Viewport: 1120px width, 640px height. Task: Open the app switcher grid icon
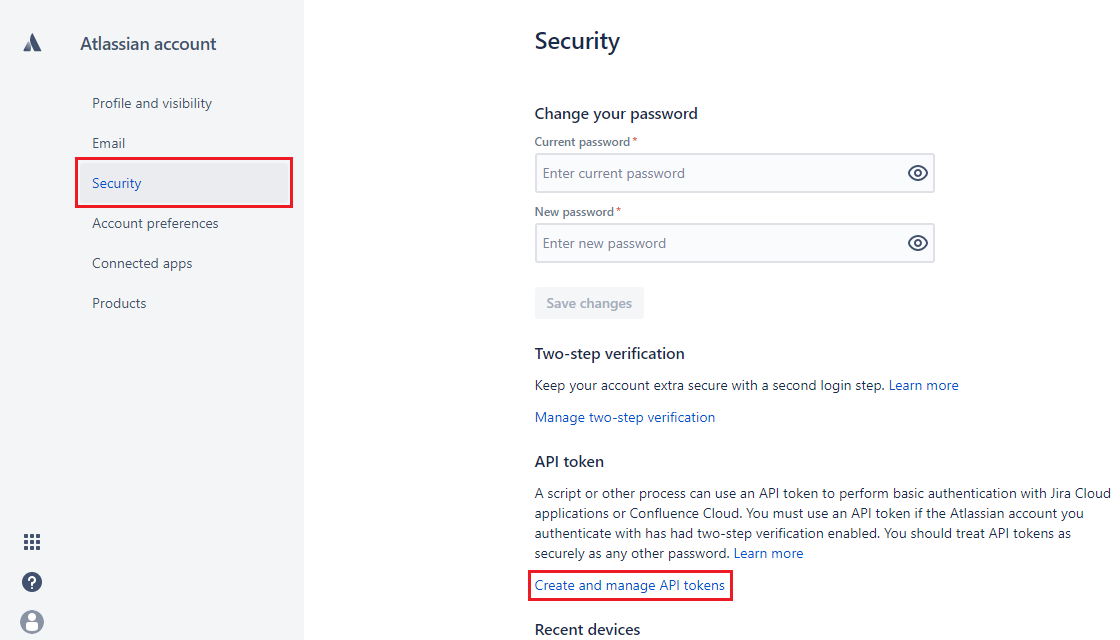pyautogui.click(x=32, y=542)
